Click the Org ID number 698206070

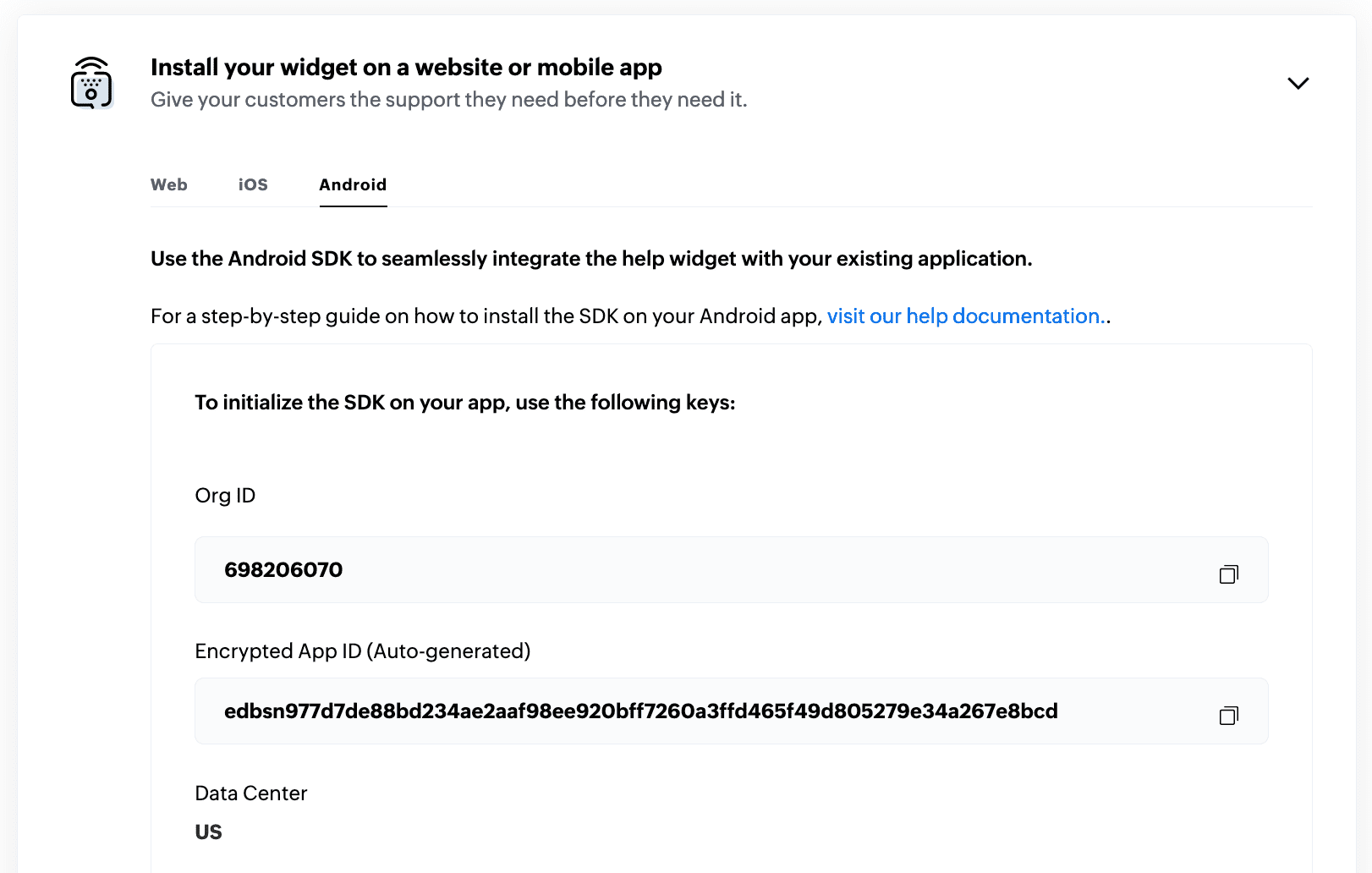(283, 570)
